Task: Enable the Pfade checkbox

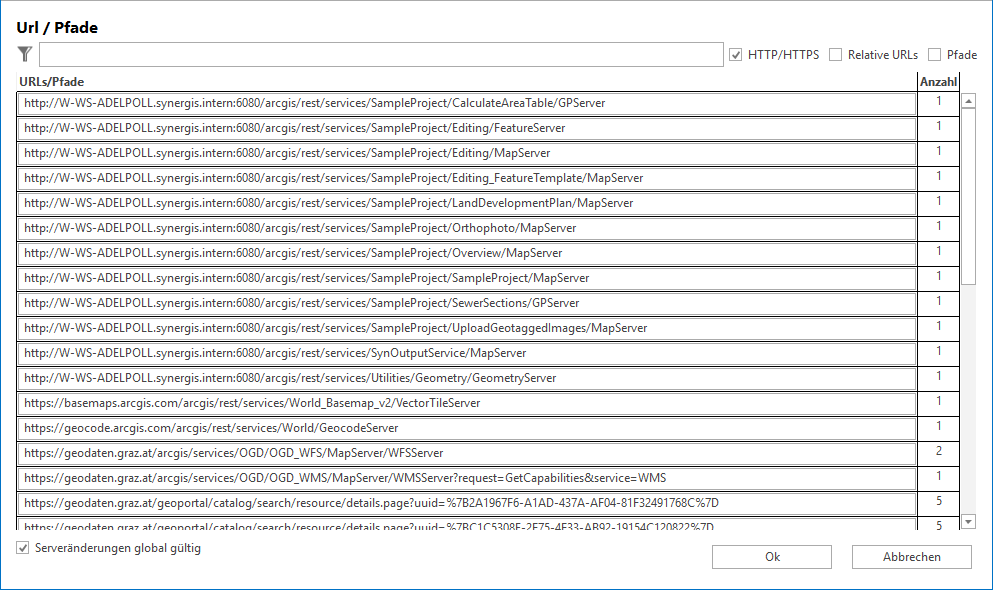Action: [935, 55]
